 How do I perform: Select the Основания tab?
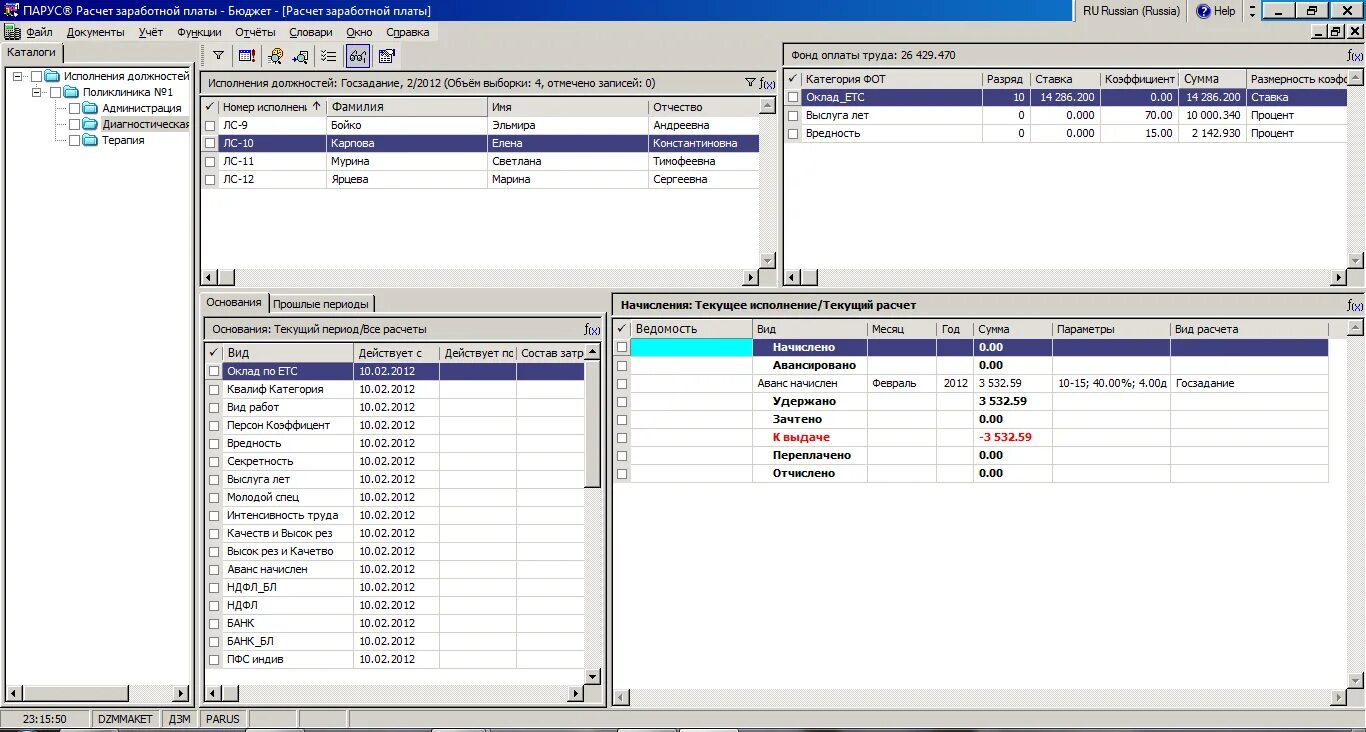point(234,302)
